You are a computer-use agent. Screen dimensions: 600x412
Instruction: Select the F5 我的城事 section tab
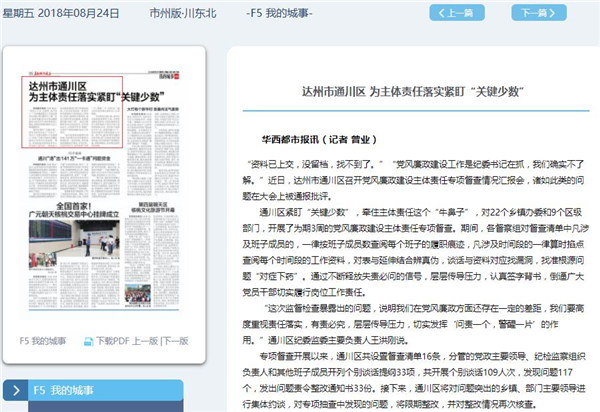click(105, 390)
